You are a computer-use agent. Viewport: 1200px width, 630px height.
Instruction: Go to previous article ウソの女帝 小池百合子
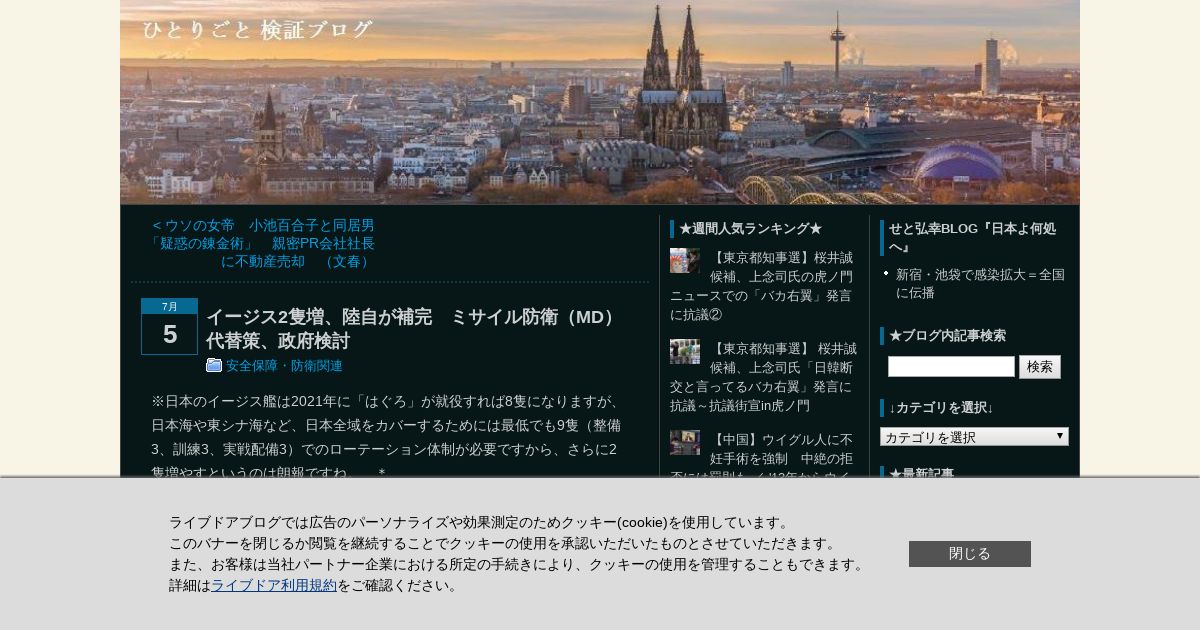[262, 244]
